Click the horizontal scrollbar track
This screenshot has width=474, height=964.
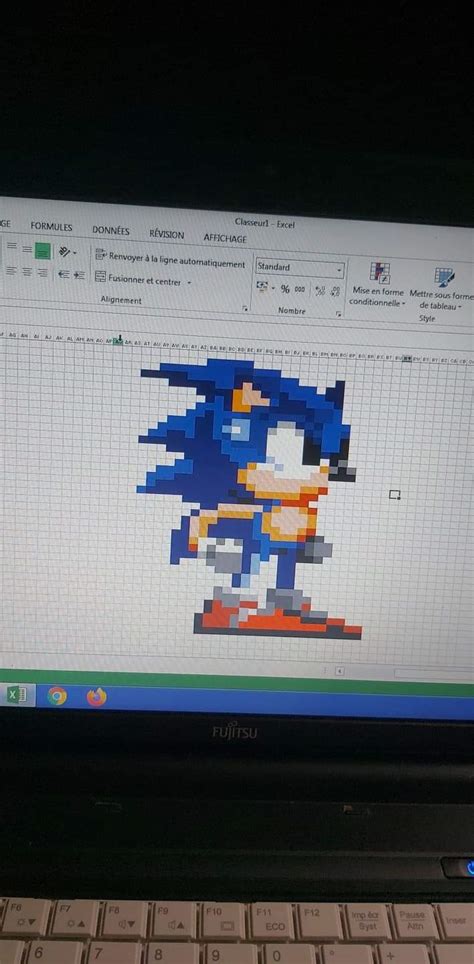[x=433, y=674]
